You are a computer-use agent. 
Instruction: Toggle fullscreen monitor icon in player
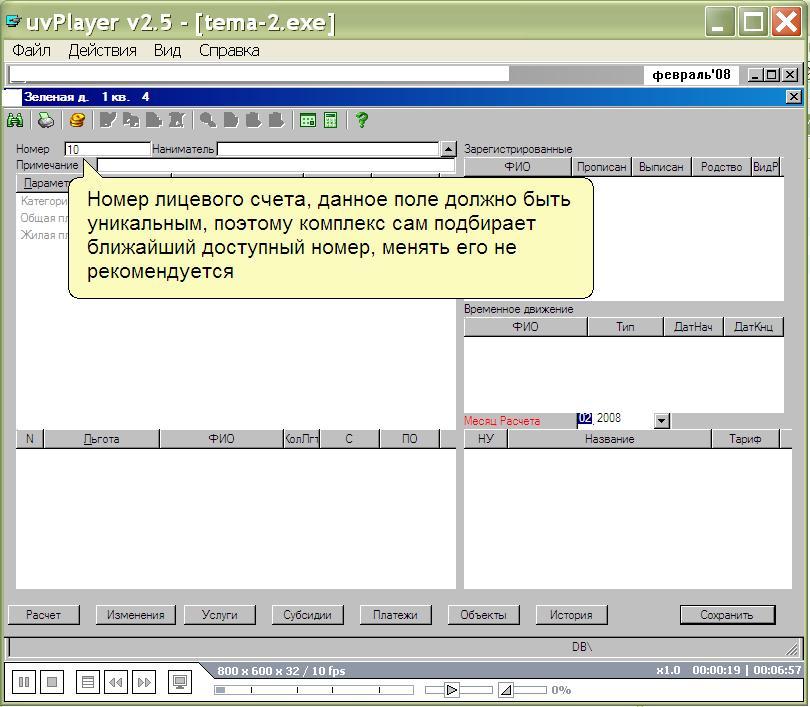point(180,682)
